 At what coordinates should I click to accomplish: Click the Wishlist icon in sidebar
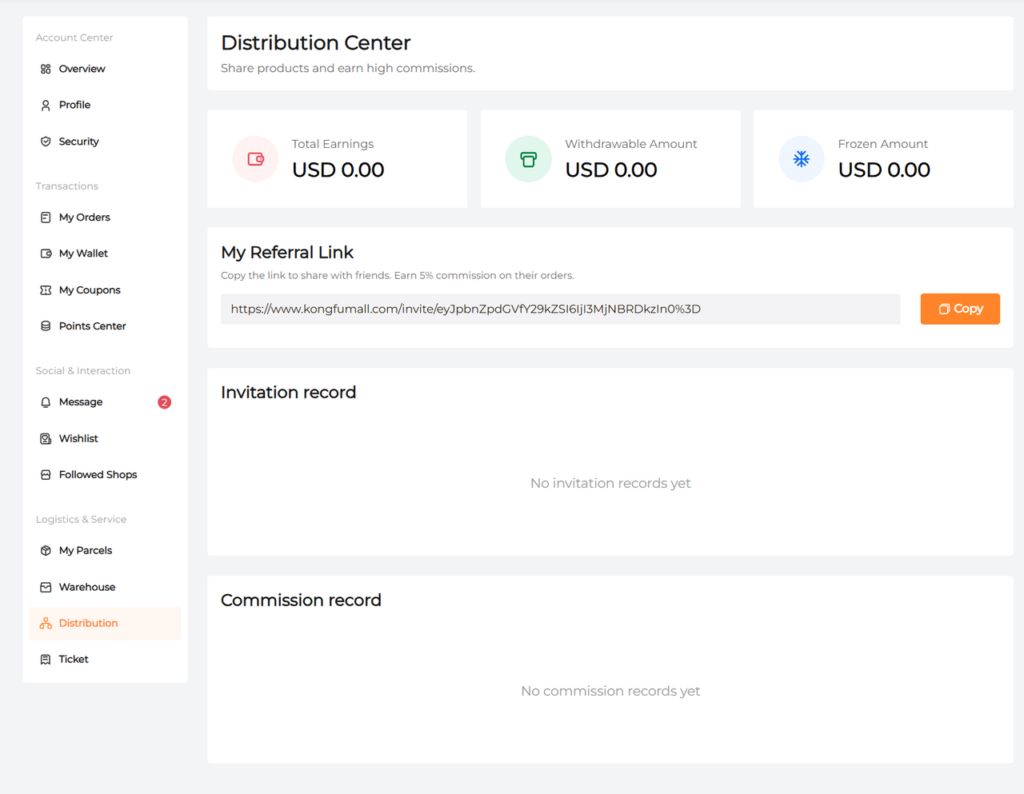coord(45,439)
